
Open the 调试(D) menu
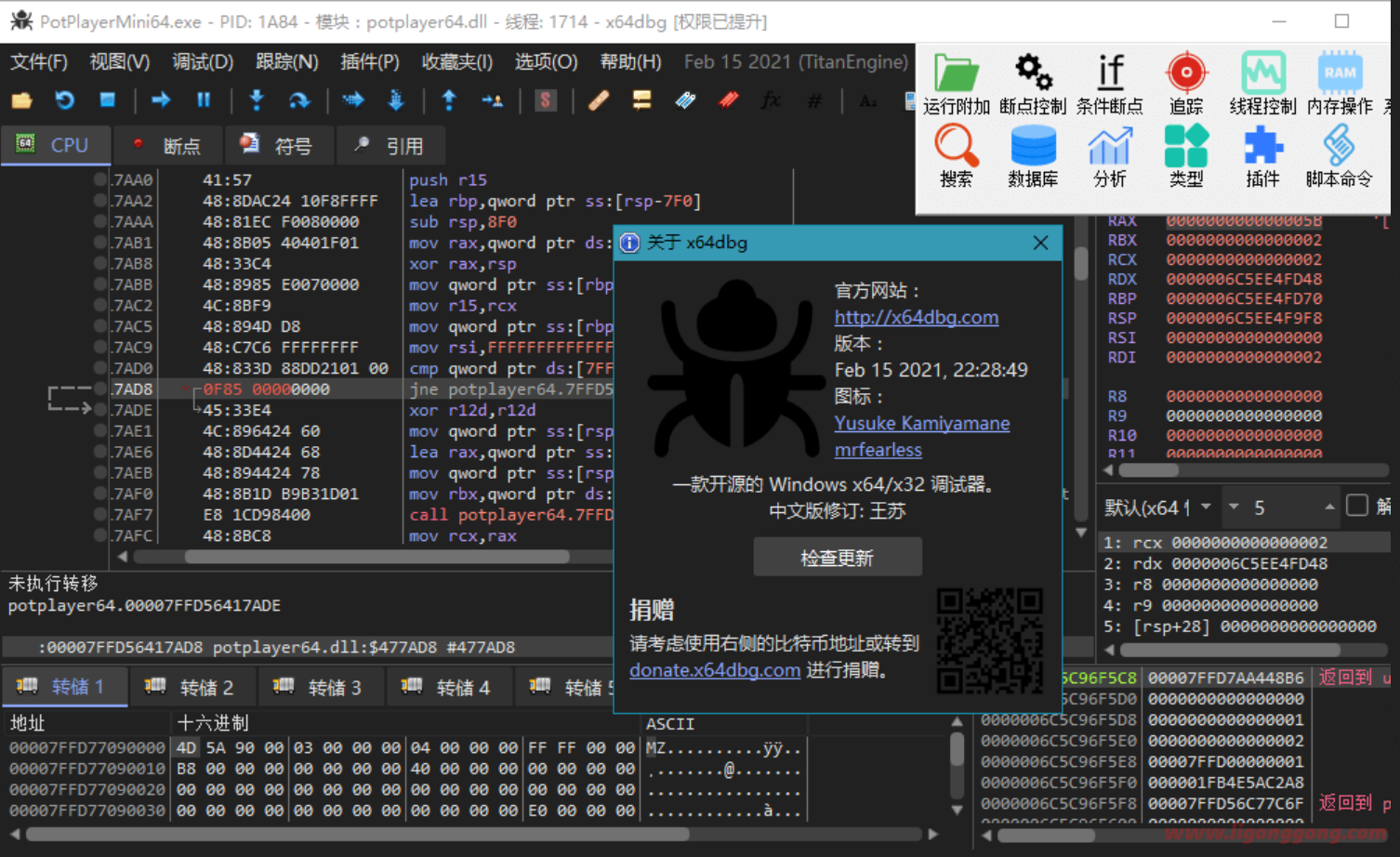click(x=202, y=62)
